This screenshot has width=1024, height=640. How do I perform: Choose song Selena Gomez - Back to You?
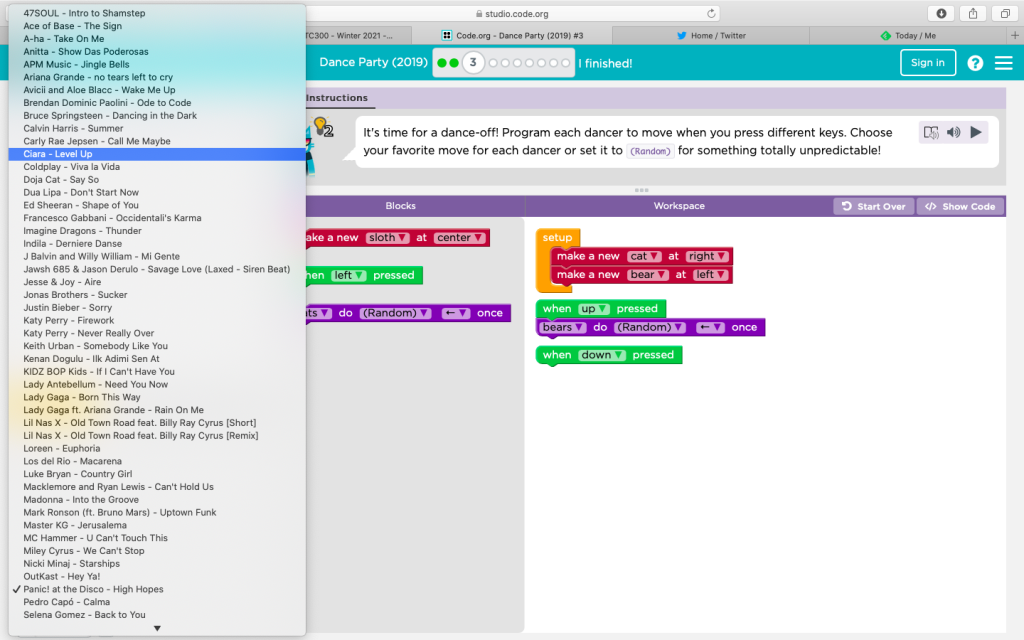coord(157,615)
